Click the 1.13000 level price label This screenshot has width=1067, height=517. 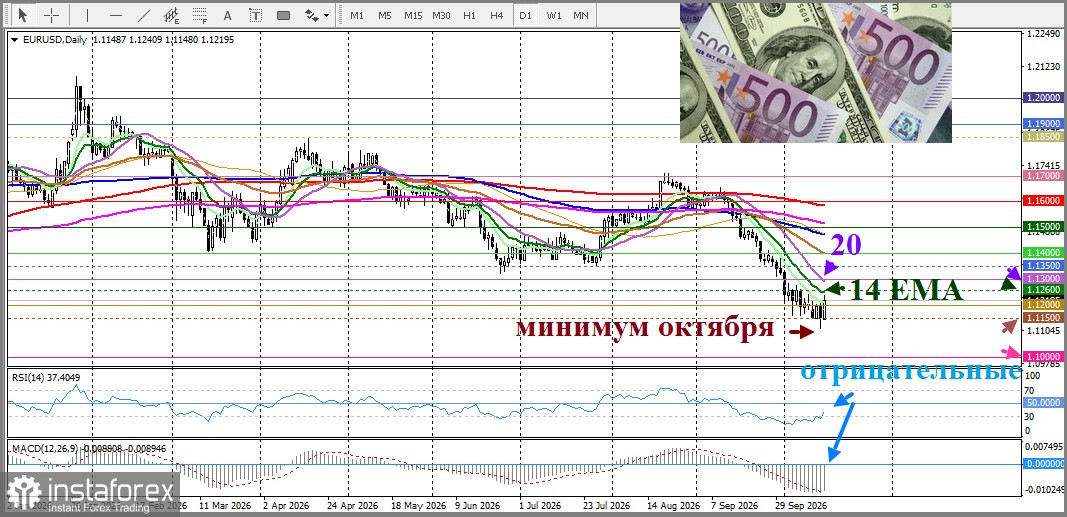1043,278
